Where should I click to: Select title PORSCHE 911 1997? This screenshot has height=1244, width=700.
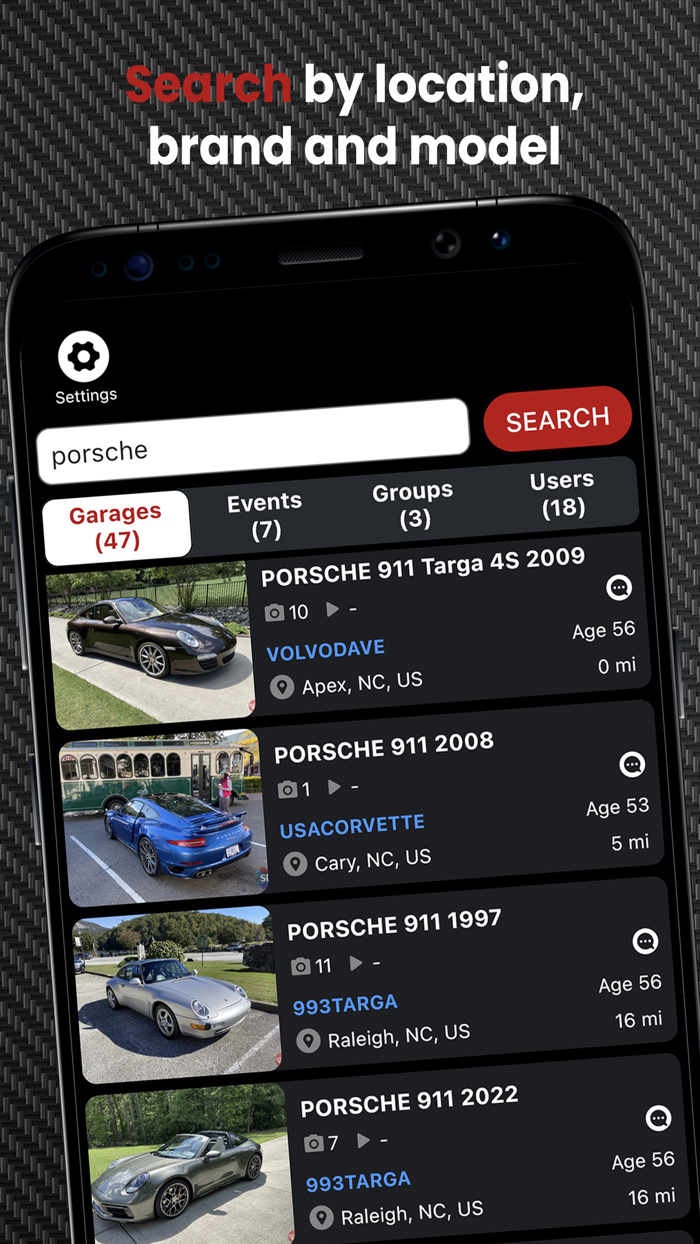click(x=394, y=924)
